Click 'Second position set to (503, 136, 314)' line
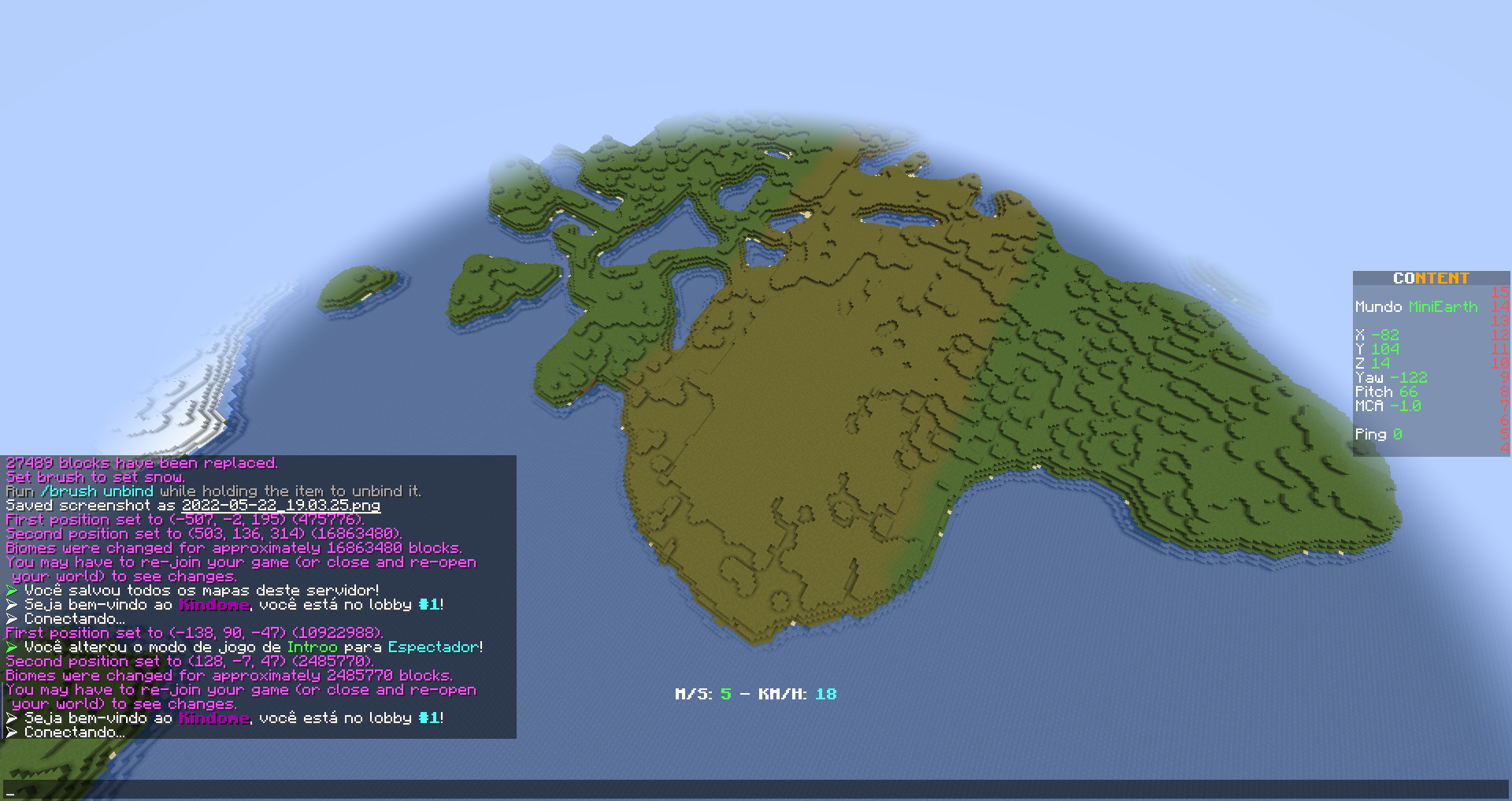The width and height of the screenshot is (1512, 801). (204, 533)
